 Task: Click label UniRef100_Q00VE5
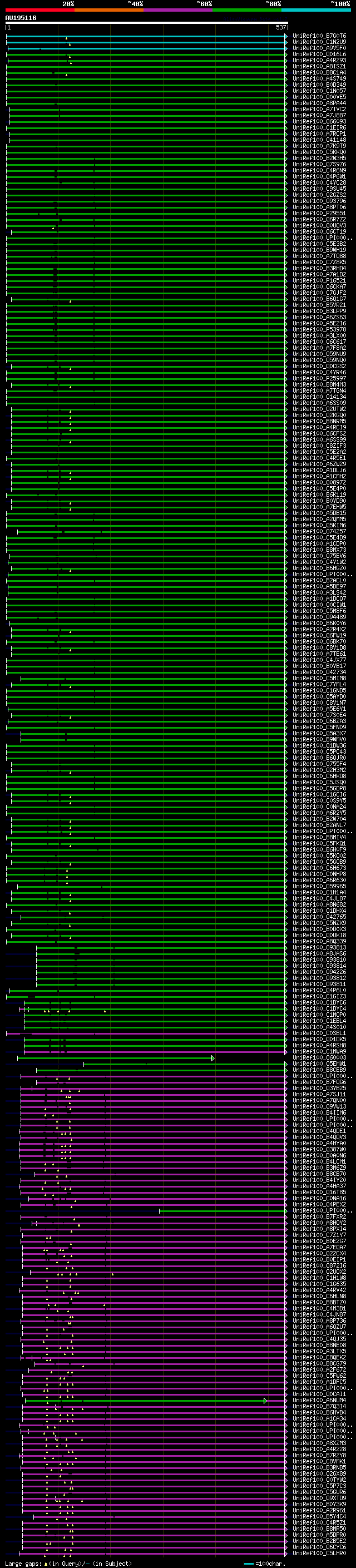(319, 97)
